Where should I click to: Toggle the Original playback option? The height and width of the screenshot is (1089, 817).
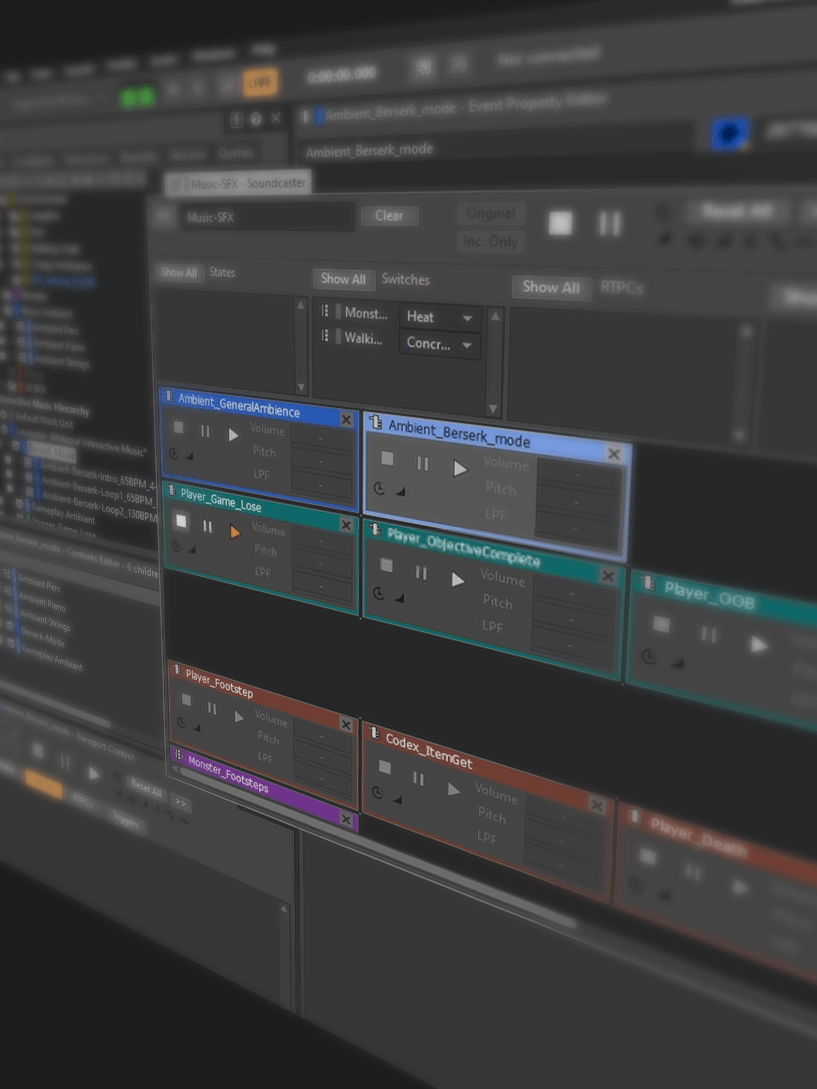point(490,213)
